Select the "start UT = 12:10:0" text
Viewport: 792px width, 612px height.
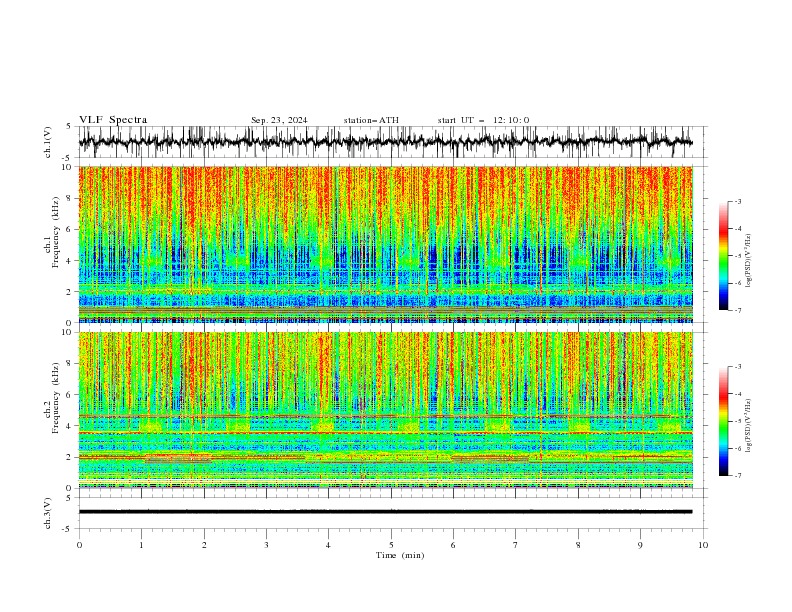(483, 120)
